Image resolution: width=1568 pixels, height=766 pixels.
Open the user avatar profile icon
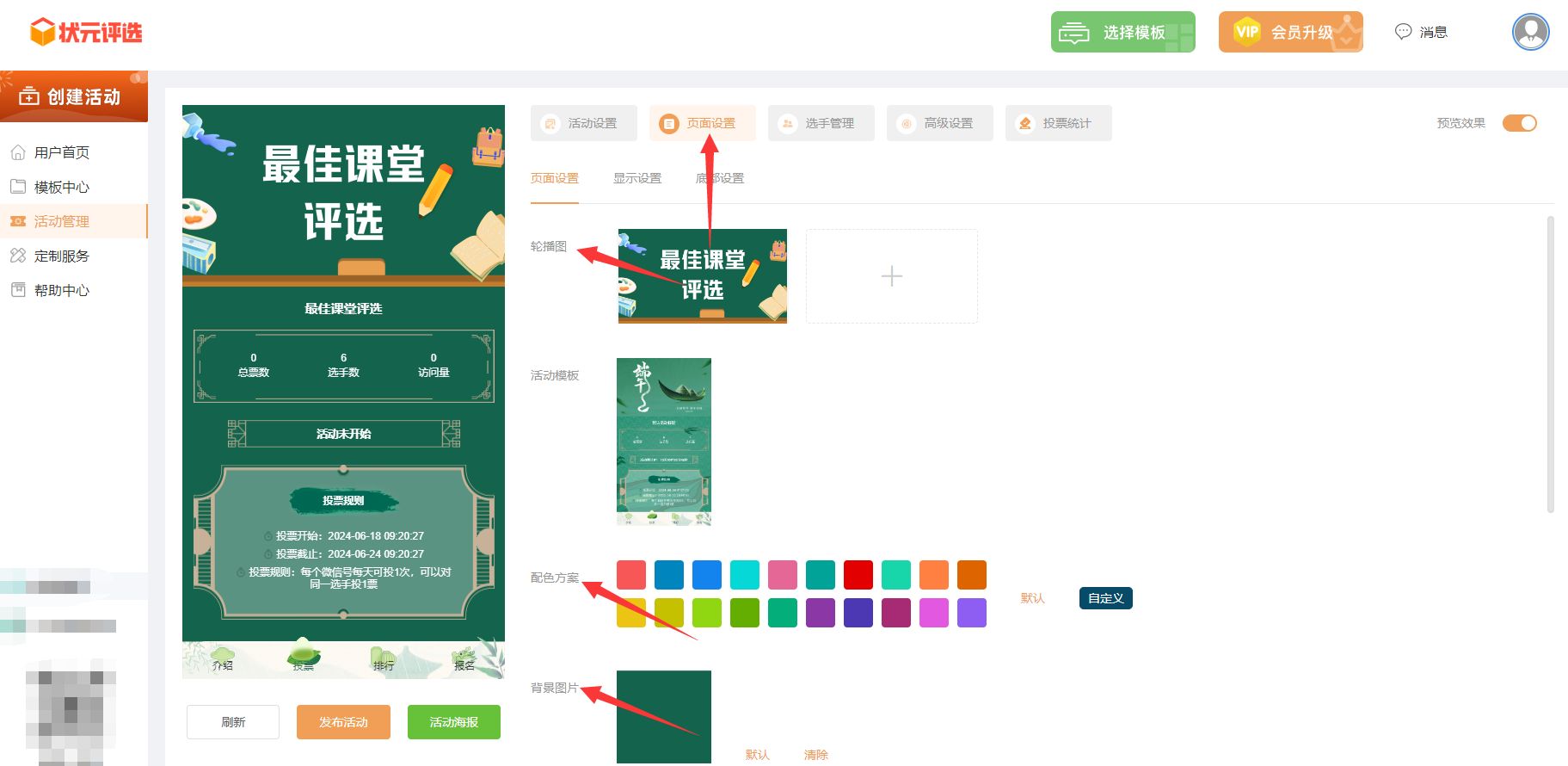tap(1530, 32)
